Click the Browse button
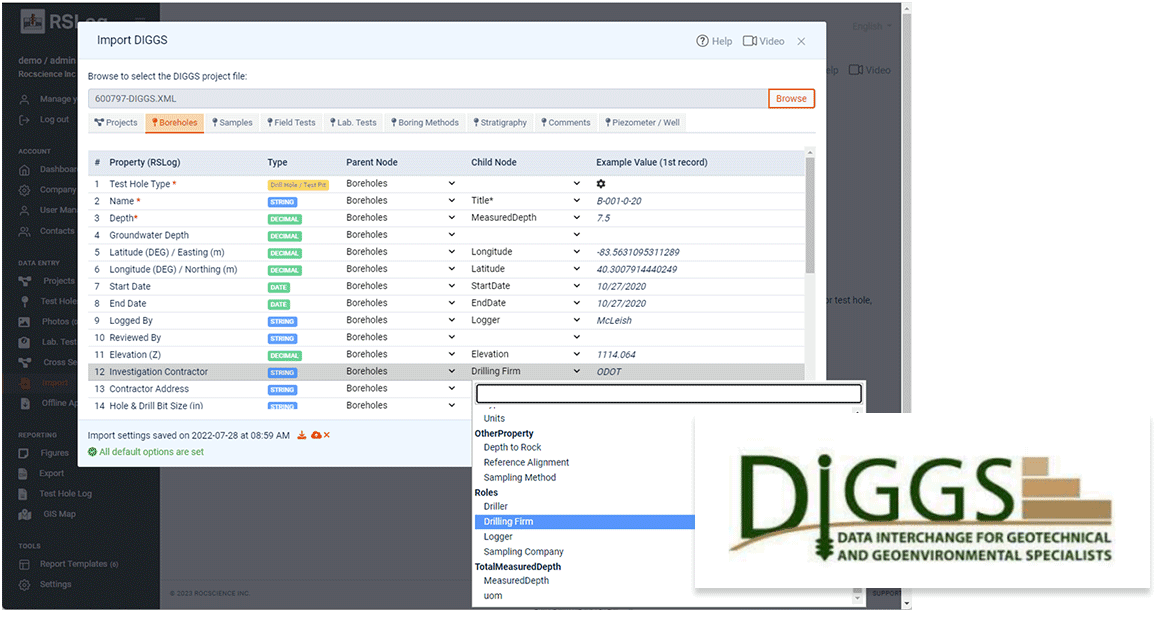 click(791, 98)
